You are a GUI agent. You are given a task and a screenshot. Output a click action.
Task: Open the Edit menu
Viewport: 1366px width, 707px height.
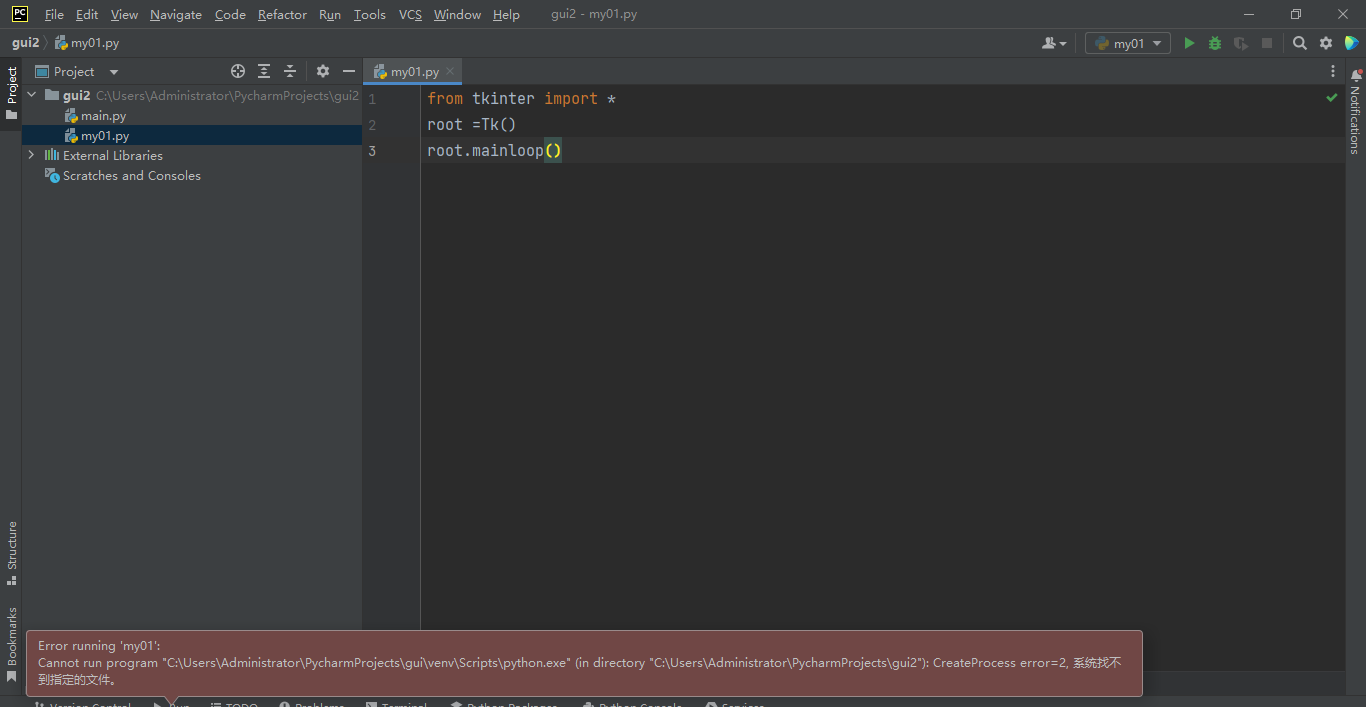coord(87,14)
